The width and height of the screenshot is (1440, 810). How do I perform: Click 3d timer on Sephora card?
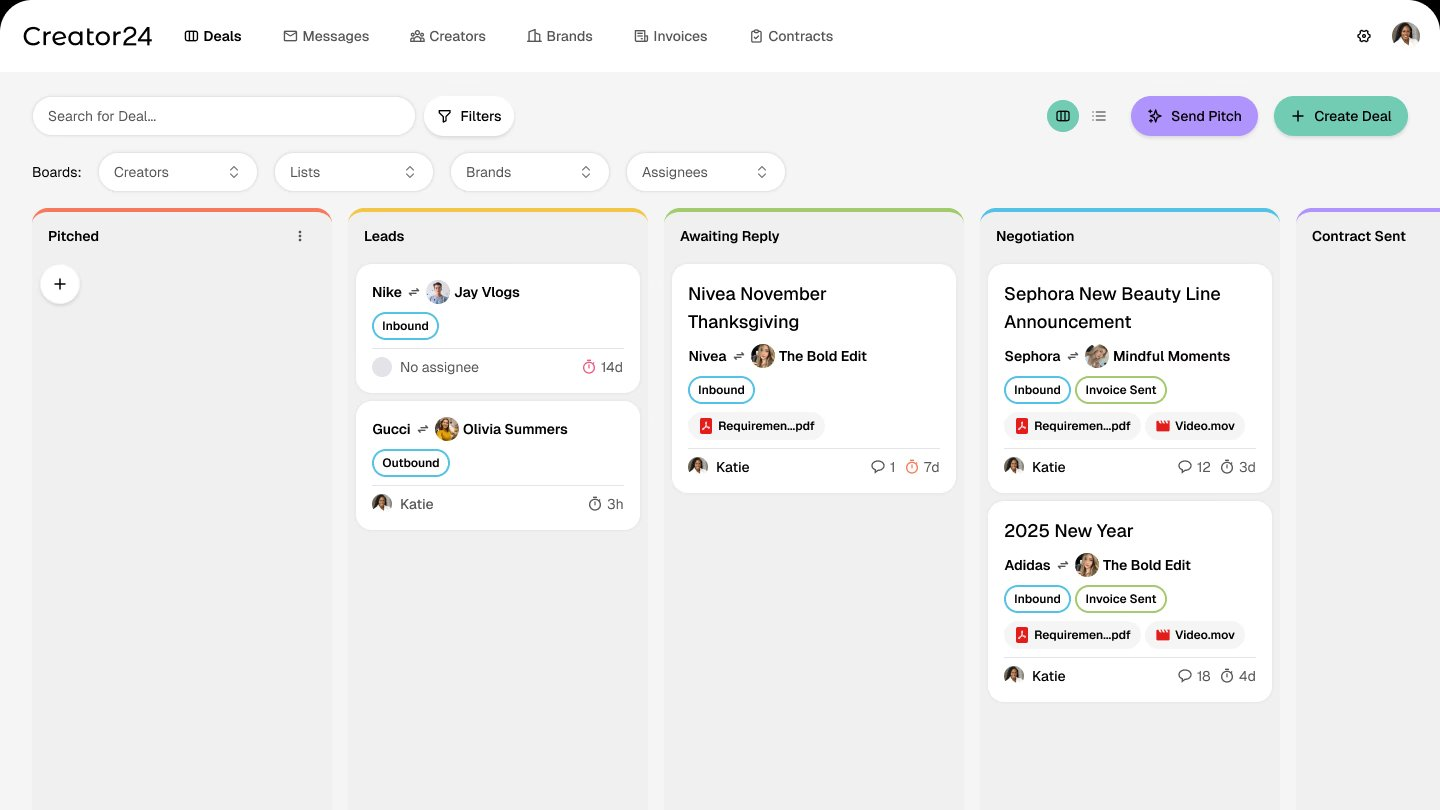tap(1238, 467)
